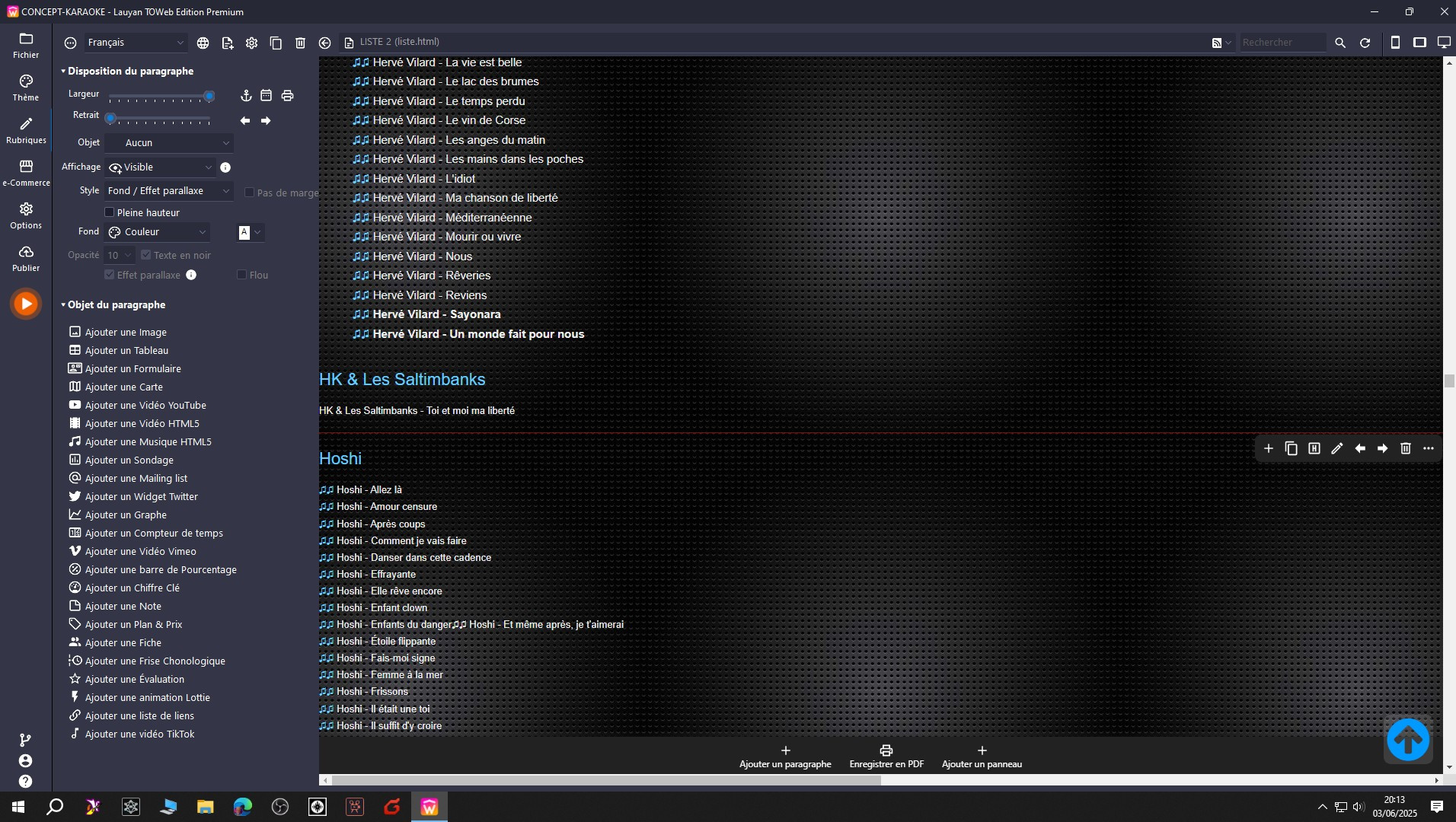Toggle the Pas de marge checkbox

(249, 193)
